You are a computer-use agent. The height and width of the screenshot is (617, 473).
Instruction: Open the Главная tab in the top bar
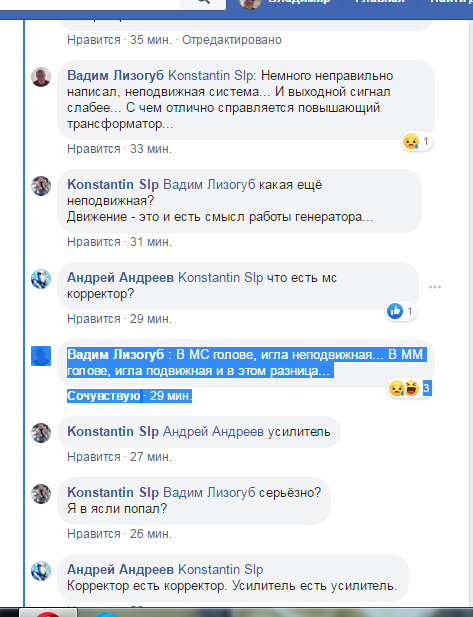[379, 2]
